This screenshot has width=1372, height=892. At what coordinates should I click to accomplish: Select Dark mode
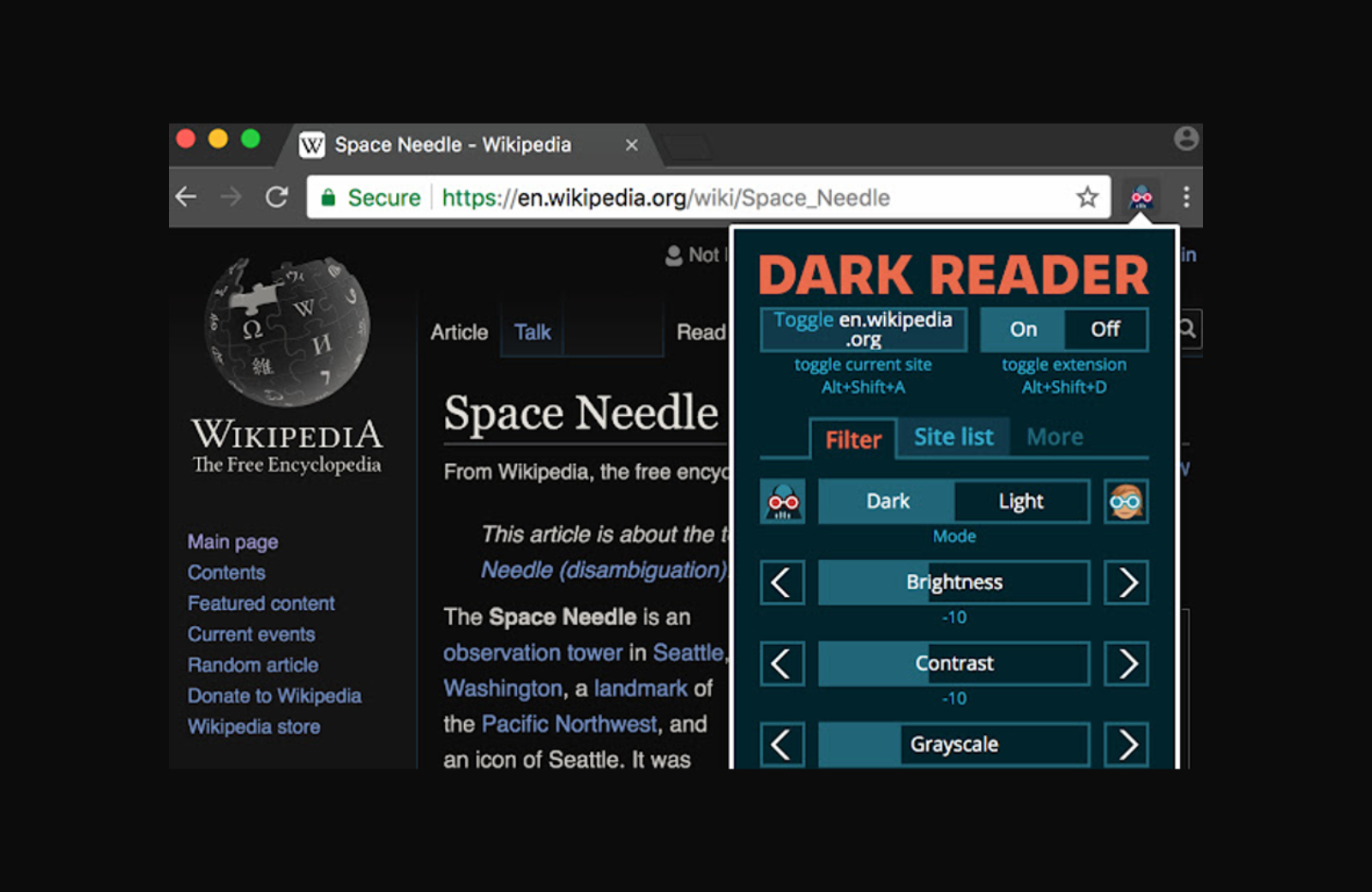pos(887,502)
